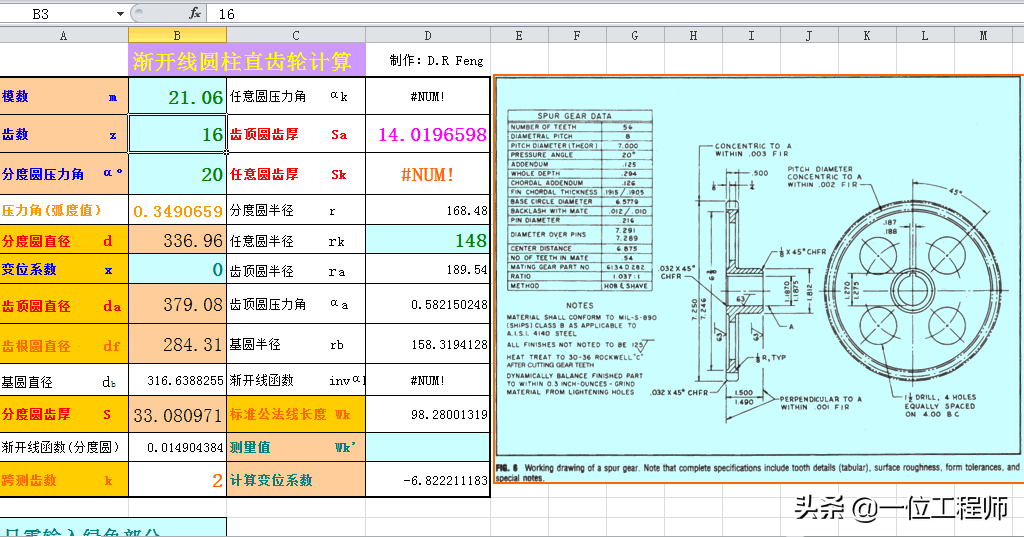Image resolution: width=1024 pixels, height=537 pixels.
Task: Select column B header
Action: click(x=177, y=35)
